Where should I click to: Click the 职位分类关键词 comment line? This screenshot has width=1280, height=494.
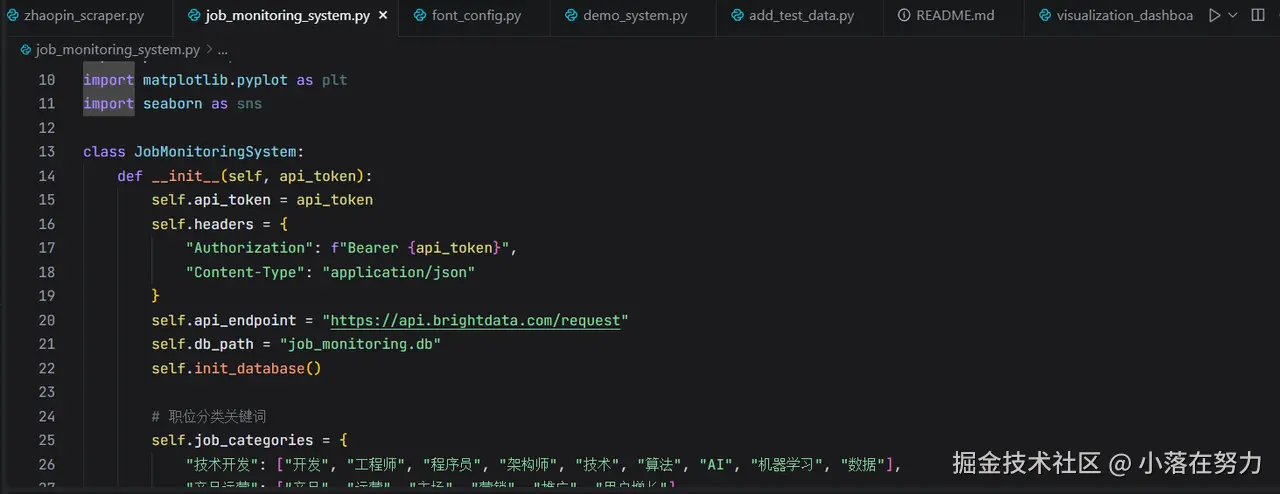click(209, 416)
